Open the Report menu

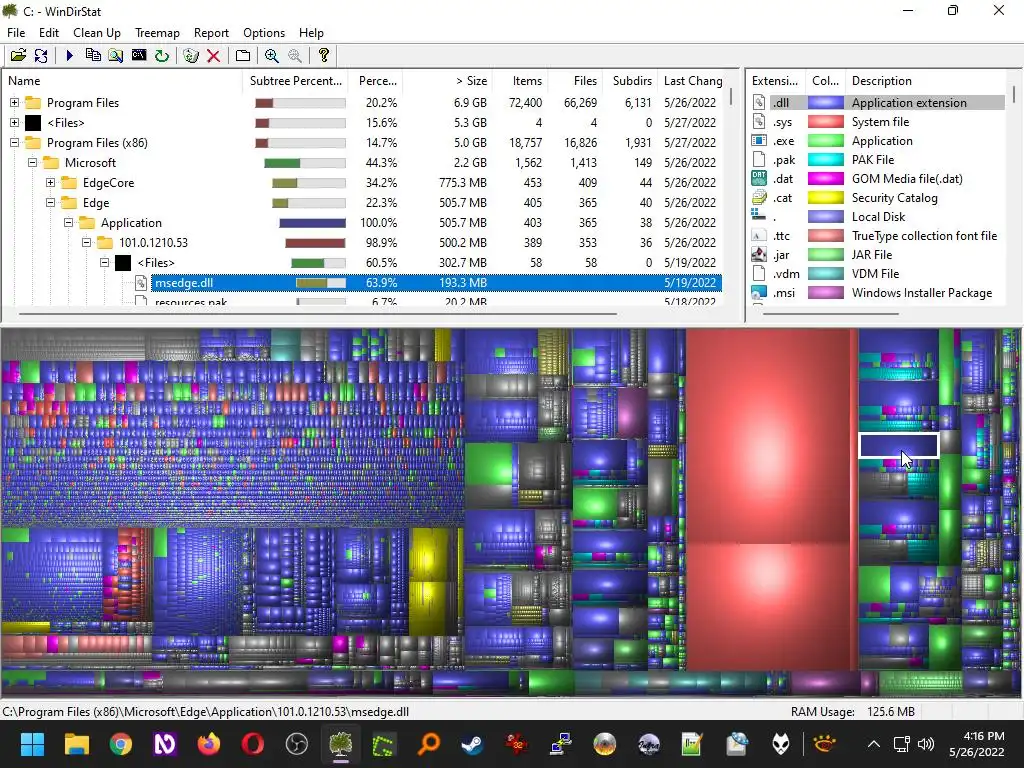(x=211, y=33)
